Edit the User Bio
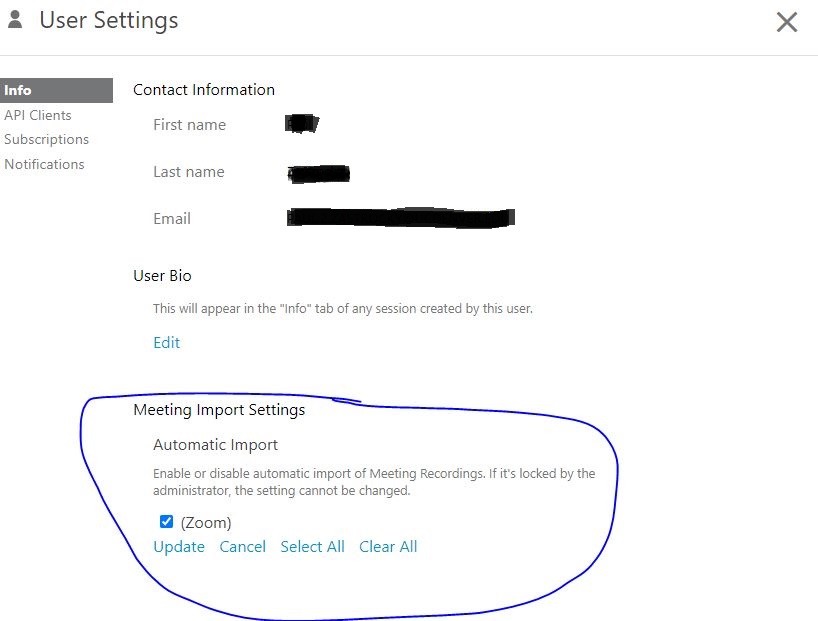 [166, 342]
